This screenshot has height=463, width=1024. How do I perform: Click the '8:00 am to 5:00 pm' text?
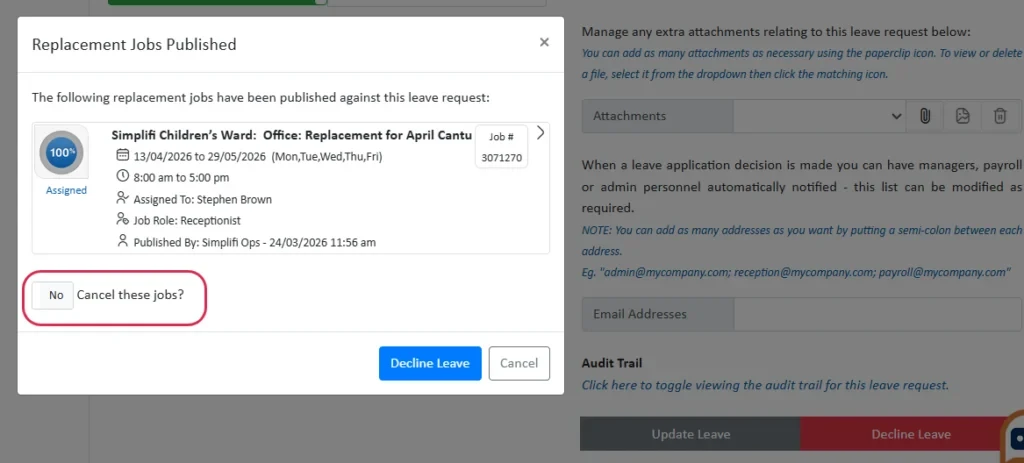182,178
